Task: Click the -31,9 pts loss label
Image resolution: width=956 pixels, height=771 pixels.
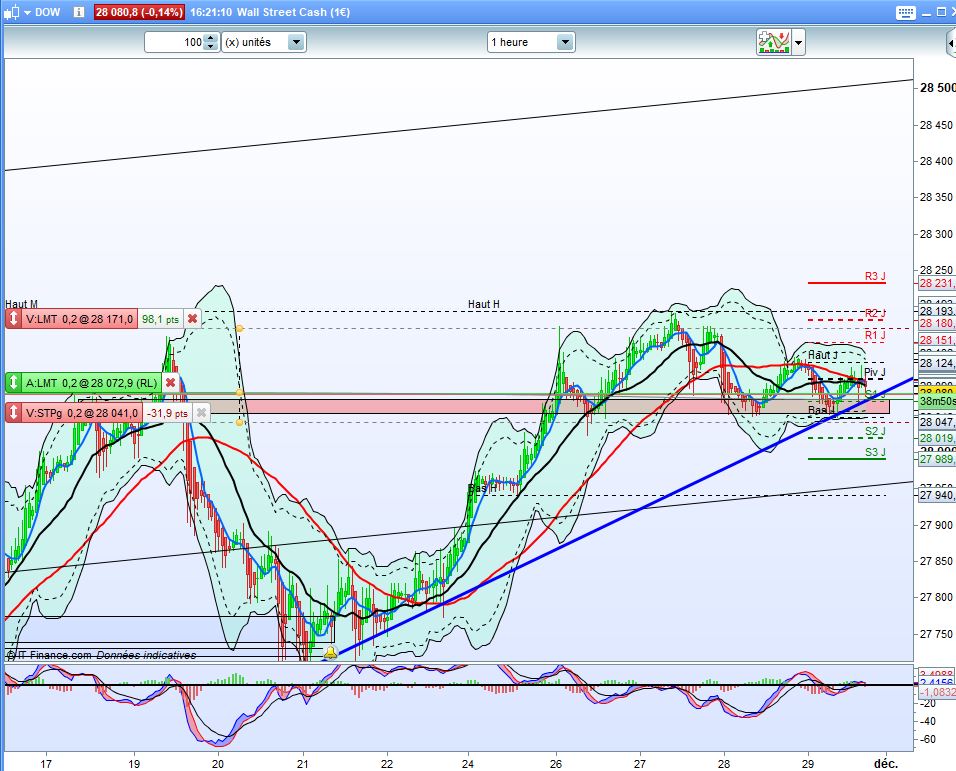Action: click(167, 413)
